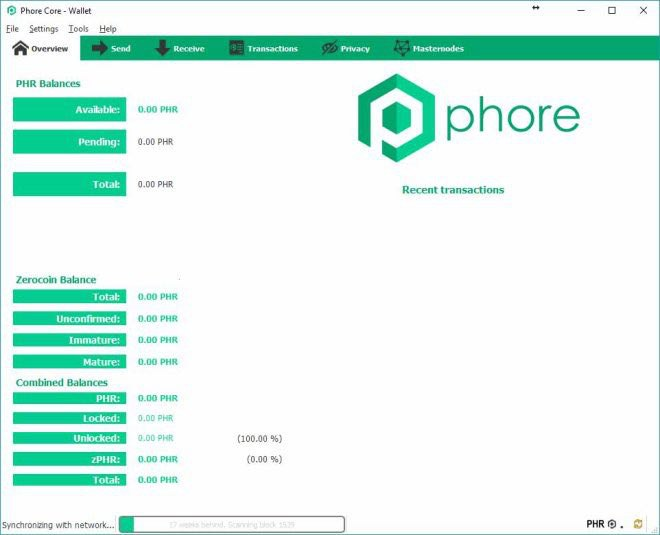Open the Settings menu
Image resolution: width=660 pixels, height=535 pixels.
point(44,29)
